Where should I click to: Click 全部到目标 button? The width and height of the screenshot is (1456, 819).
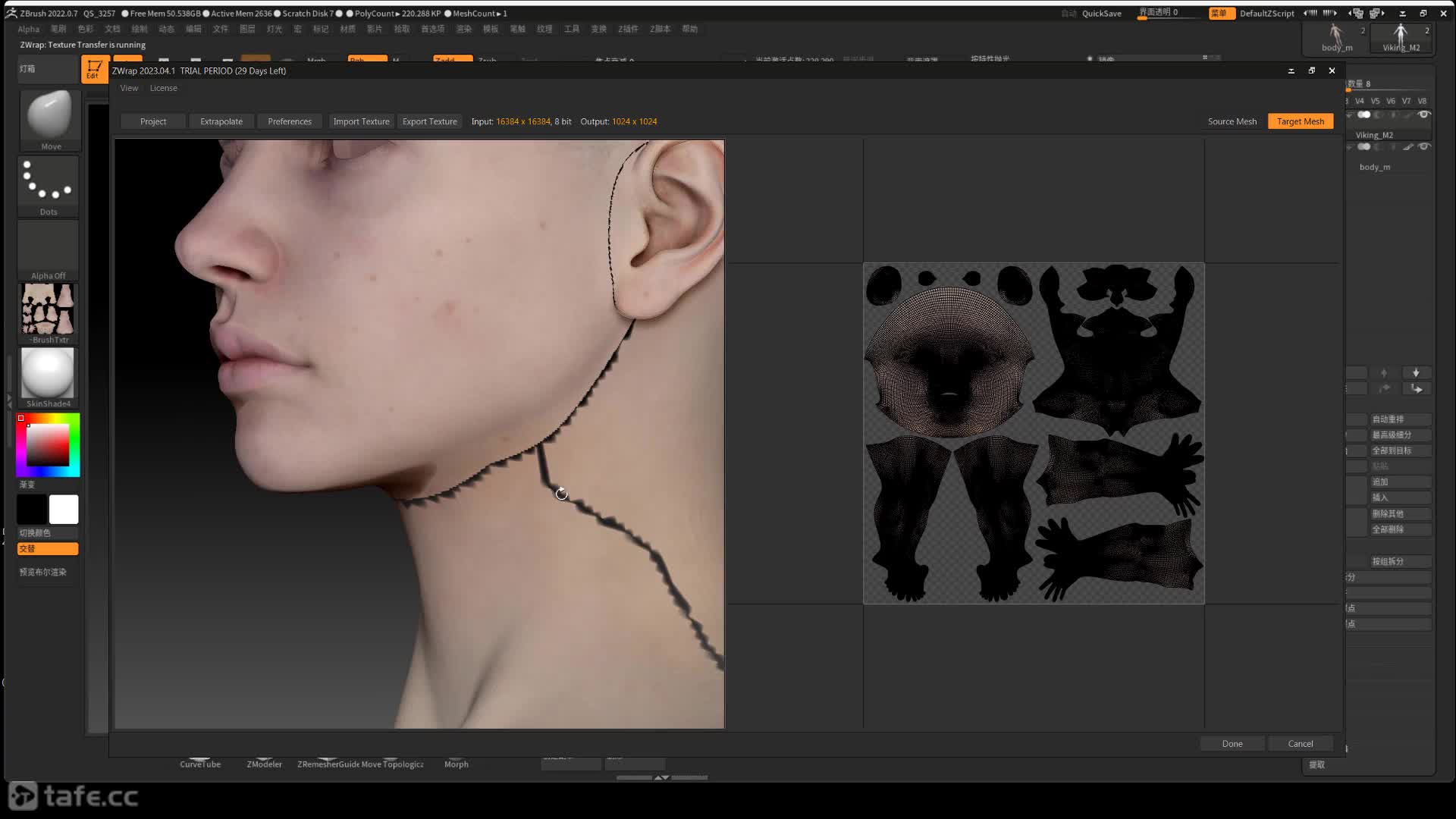(1400, 450)
